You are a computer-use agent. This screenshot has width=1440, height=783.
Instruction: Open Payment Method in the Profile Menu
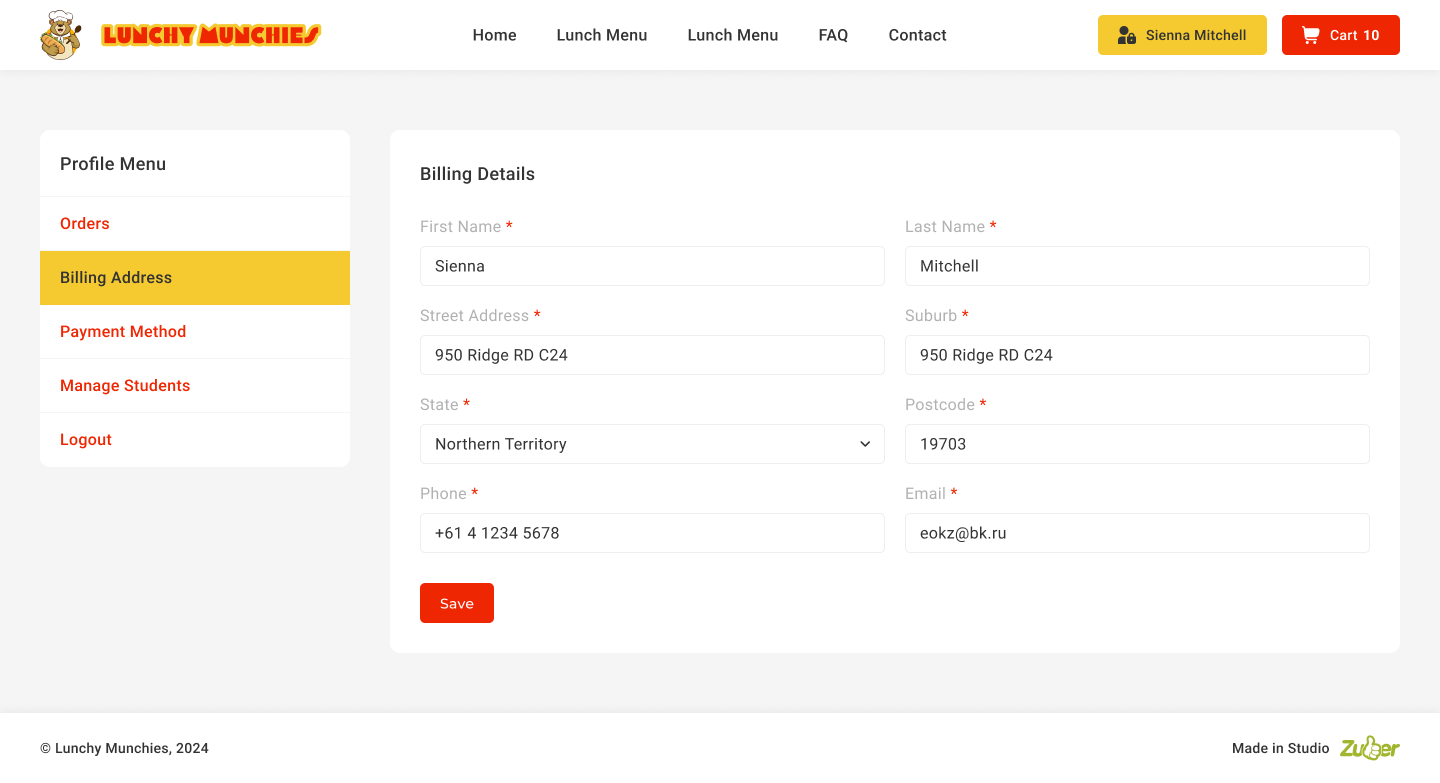coord(123,332)
